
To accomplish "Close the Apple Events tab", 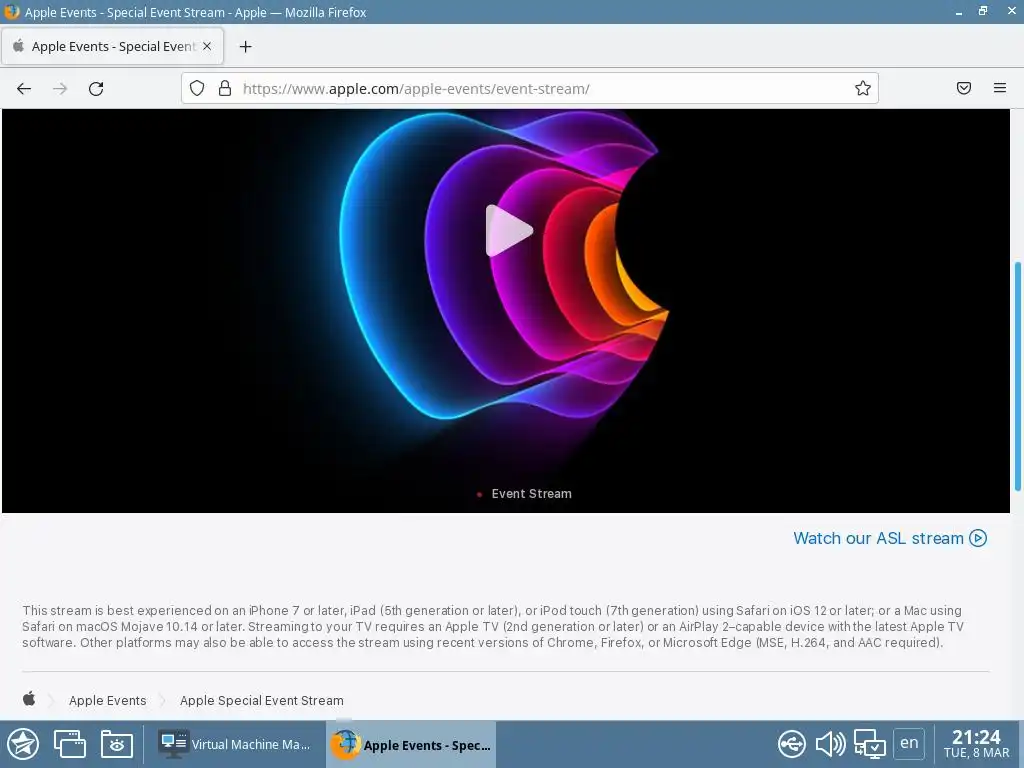I will pos(207,46).
